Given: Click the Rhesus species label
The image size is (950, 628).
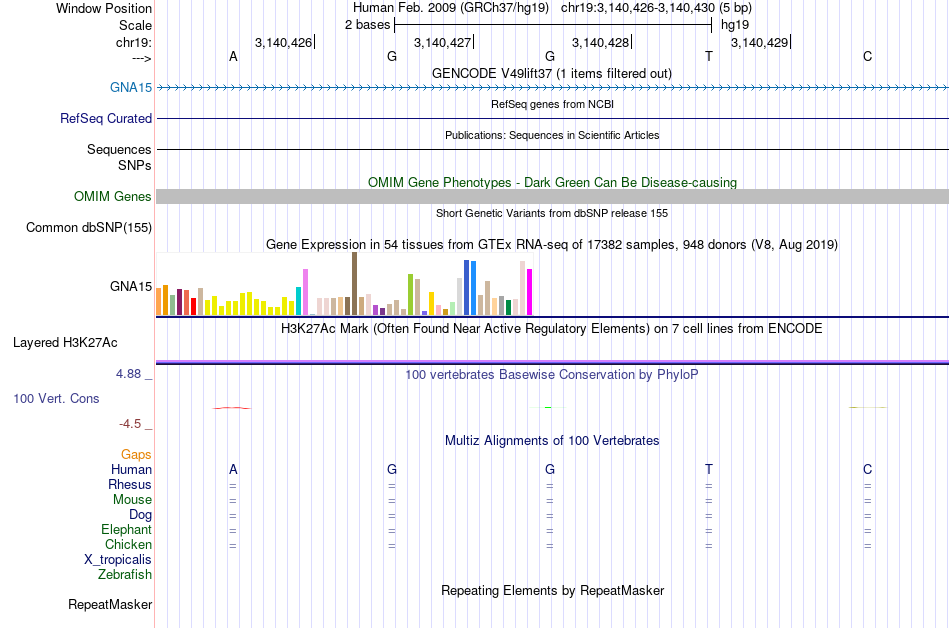Looking at the screenshot, I should coord(130,484).
